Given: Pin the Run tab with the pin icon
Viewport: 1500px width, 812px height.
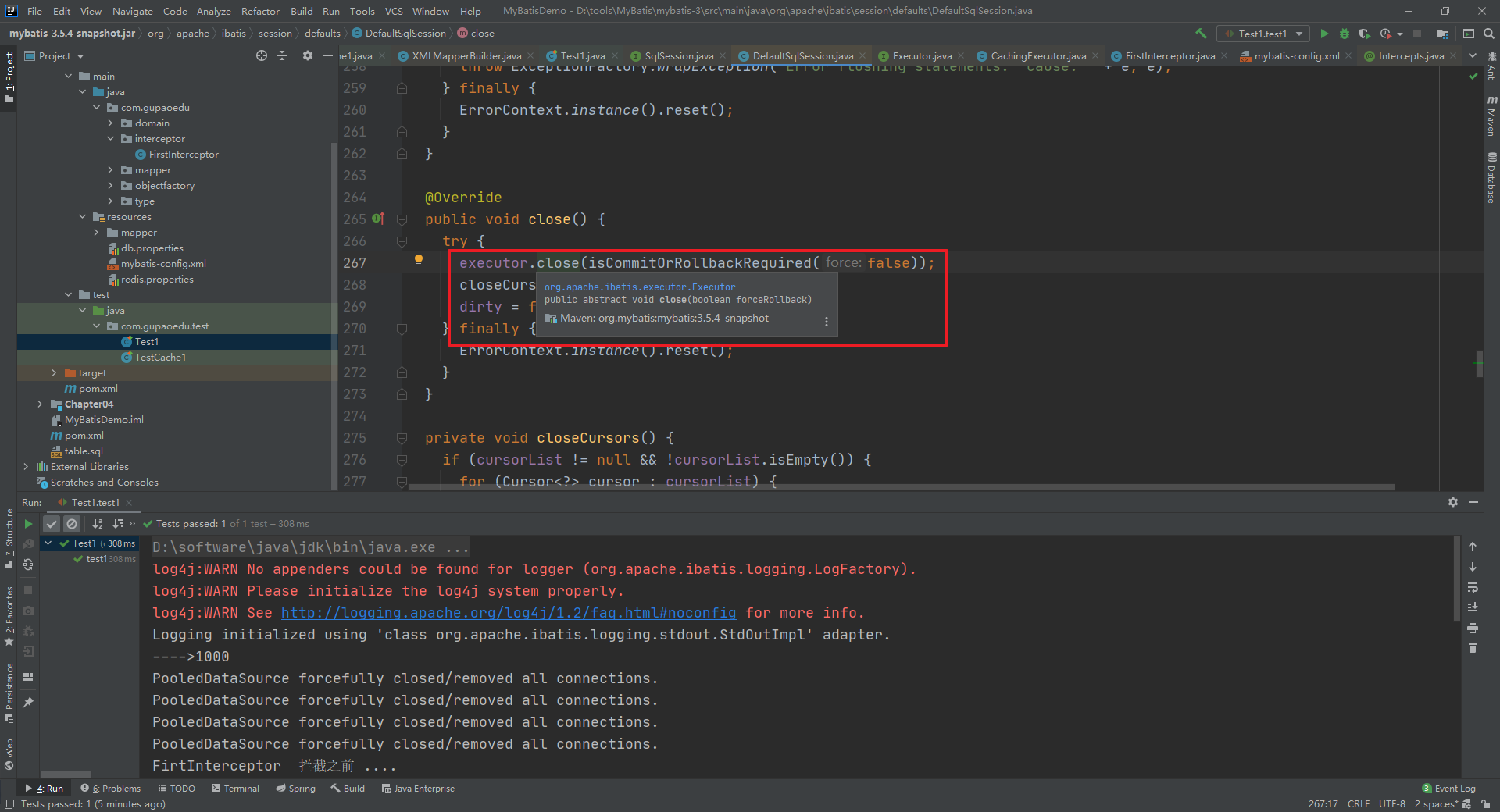Looking at the screenshot, I should point(28,703).
